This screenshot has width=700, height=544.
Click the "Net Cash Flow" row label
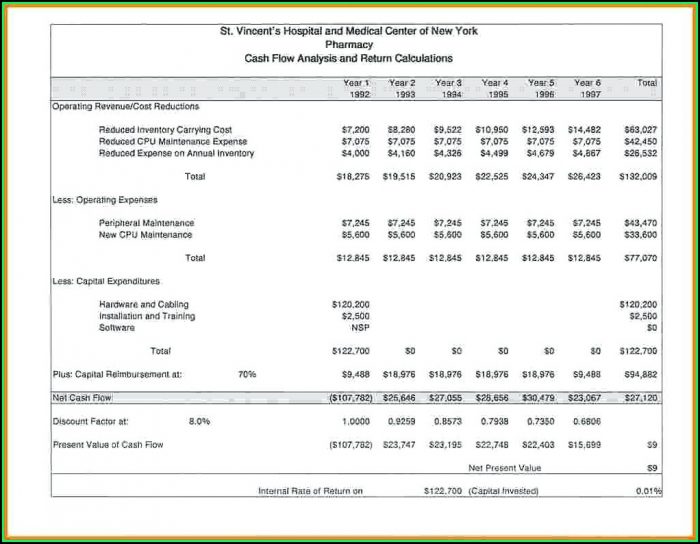pos(82,398)
